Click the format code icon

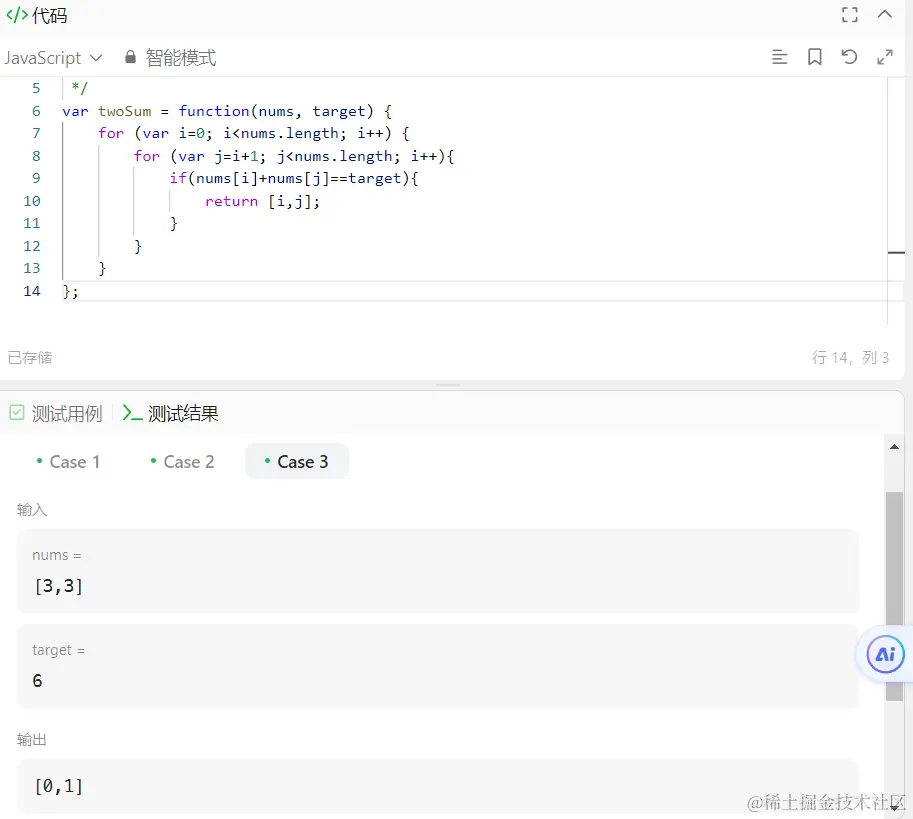coord(779,57)
